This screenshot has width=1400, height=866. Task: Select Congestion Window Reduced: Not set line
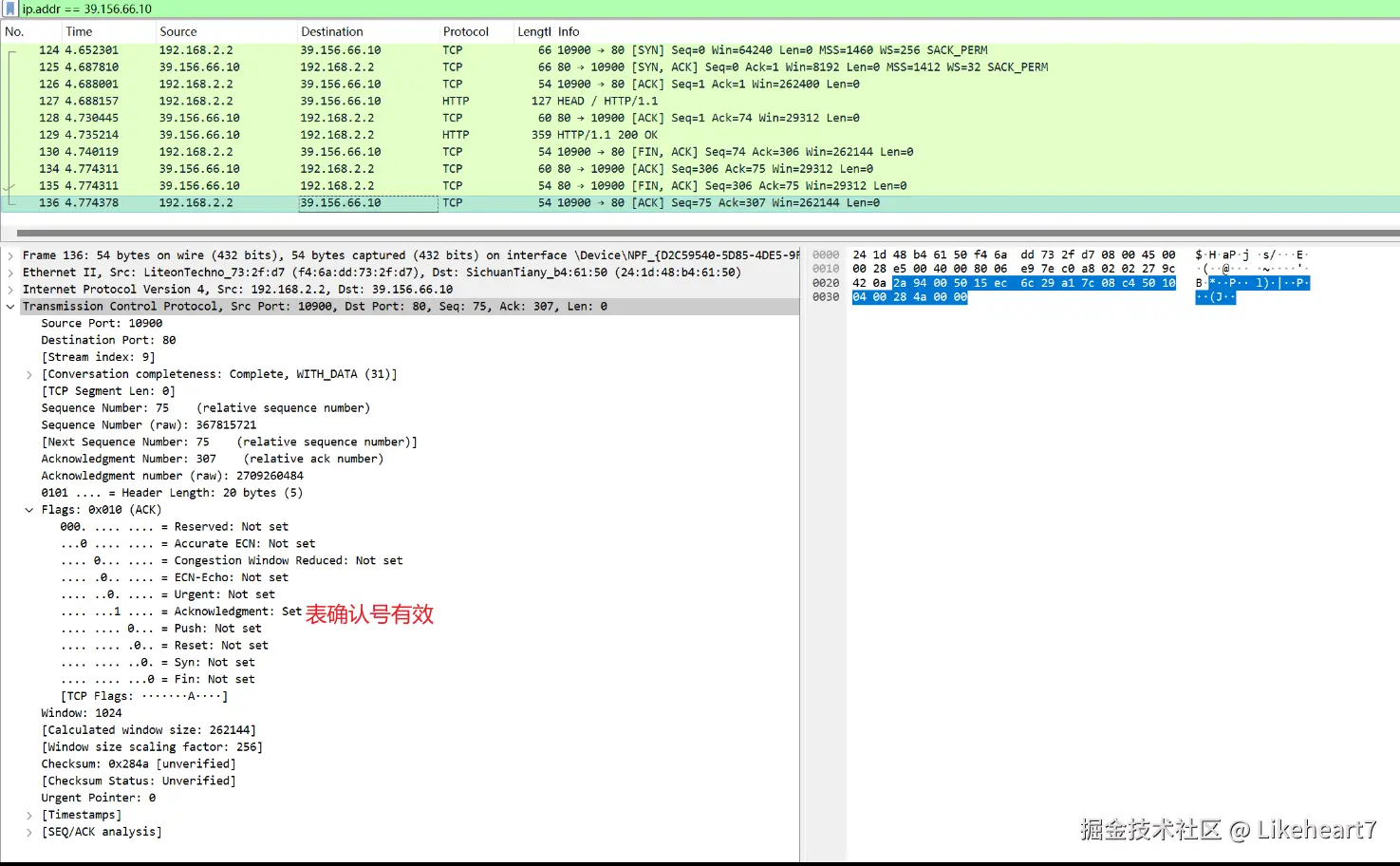point(232,561)
